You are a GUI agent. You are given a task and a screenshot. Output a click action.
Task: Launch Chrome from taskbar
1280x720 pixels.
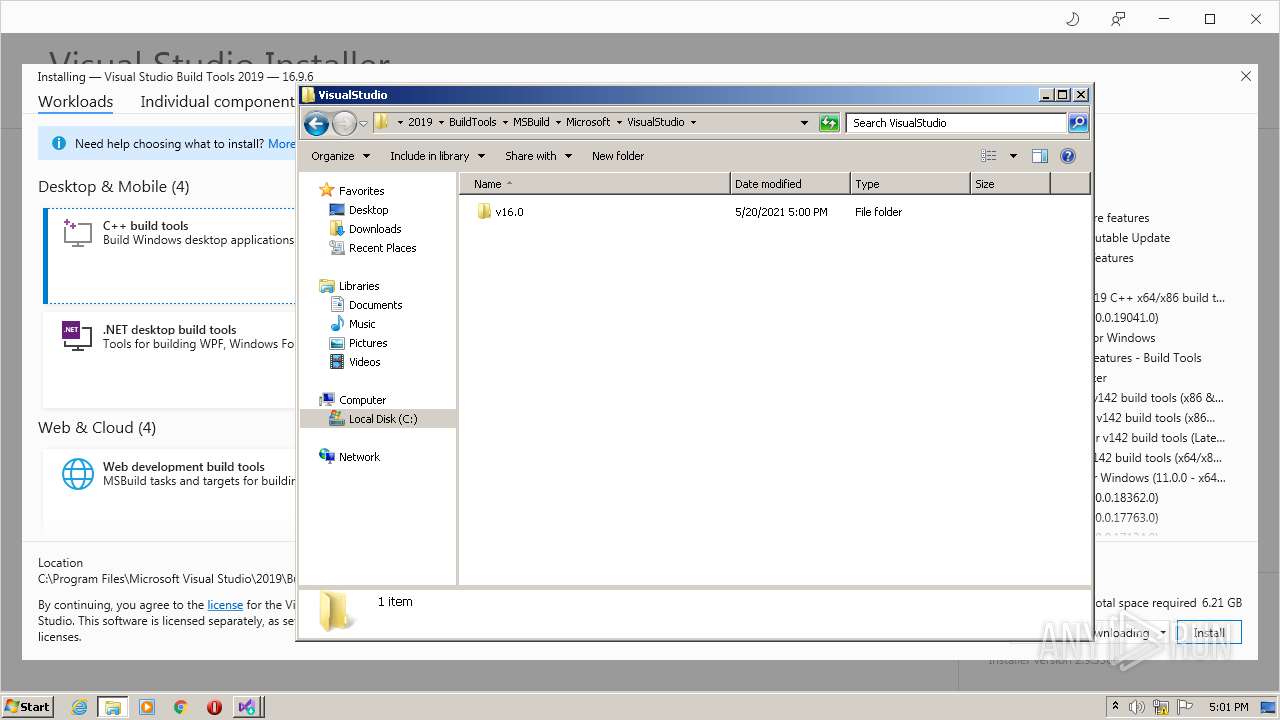pos(180,707)
